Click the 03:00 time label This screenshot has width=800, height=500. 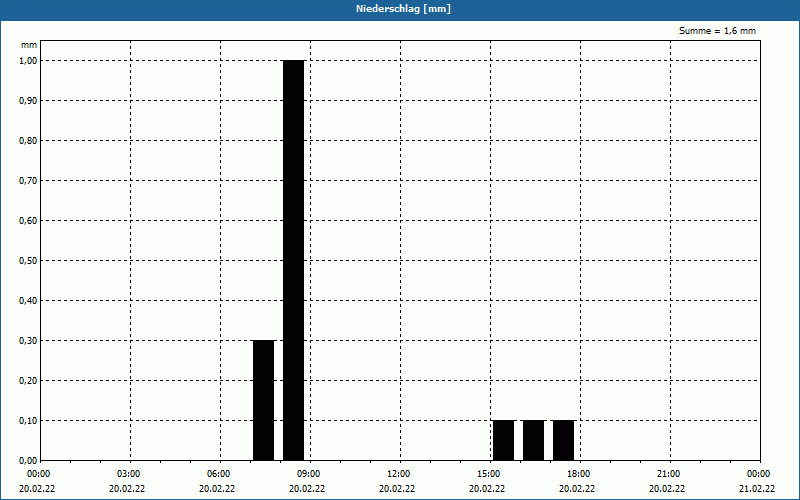coord(129,474)
